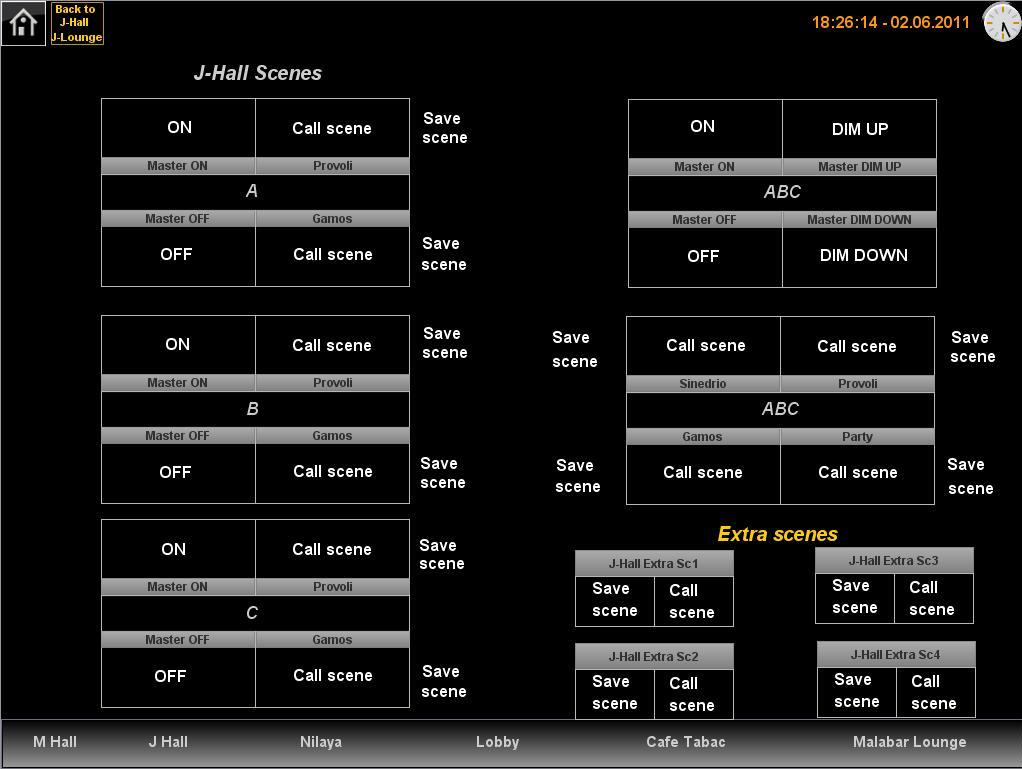Viewport: 1022px width, 769px height.
Task: Click the date and time display
Action: [890, 22]
